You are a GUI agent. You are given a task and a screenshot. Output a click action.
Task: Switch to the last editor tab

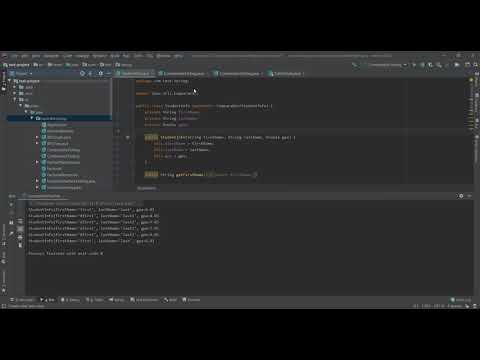[286, 73]
